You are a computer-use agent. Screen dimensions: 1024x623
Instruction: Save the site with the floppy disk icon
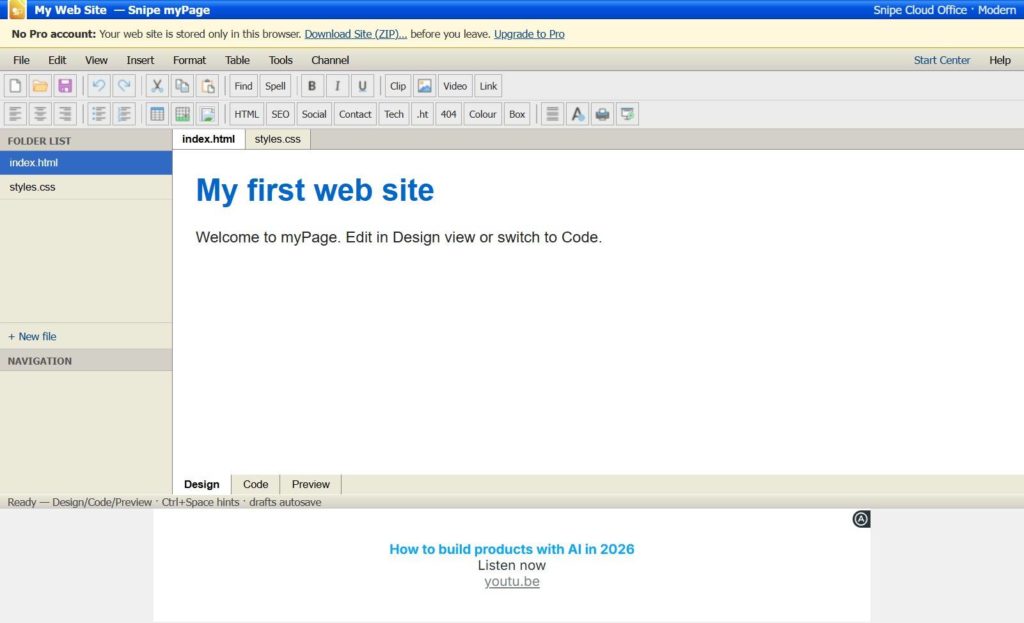pos(65,86)
